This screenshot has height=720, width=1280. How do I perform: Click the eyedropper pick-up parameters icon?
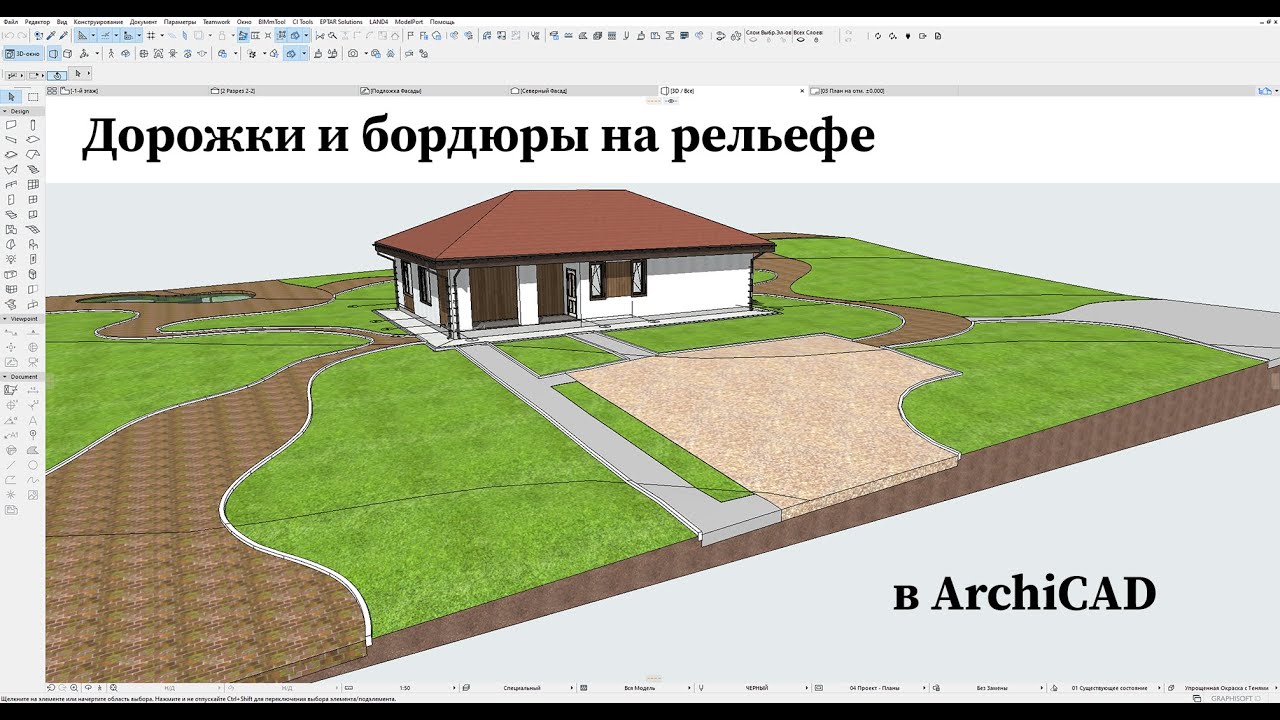(x=51, y=35)
